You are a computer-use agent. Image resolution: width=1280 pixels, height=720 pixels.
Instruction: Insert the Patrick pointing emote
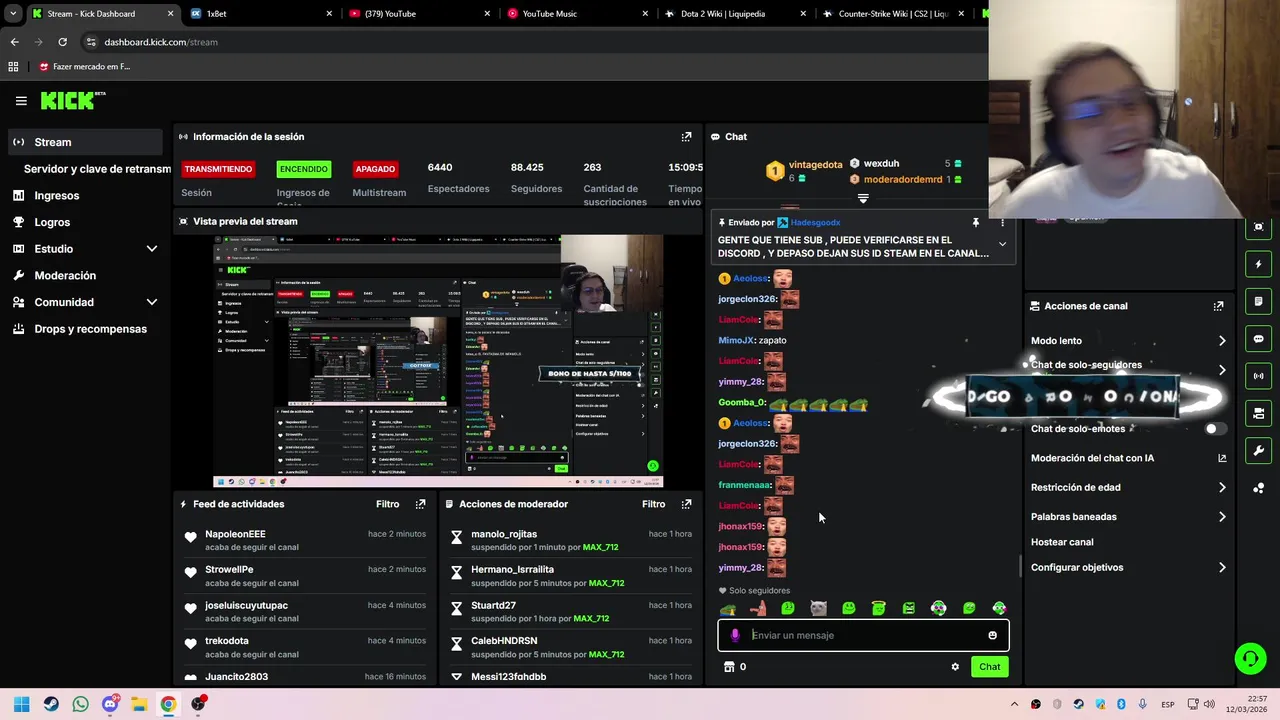(758, 608)
